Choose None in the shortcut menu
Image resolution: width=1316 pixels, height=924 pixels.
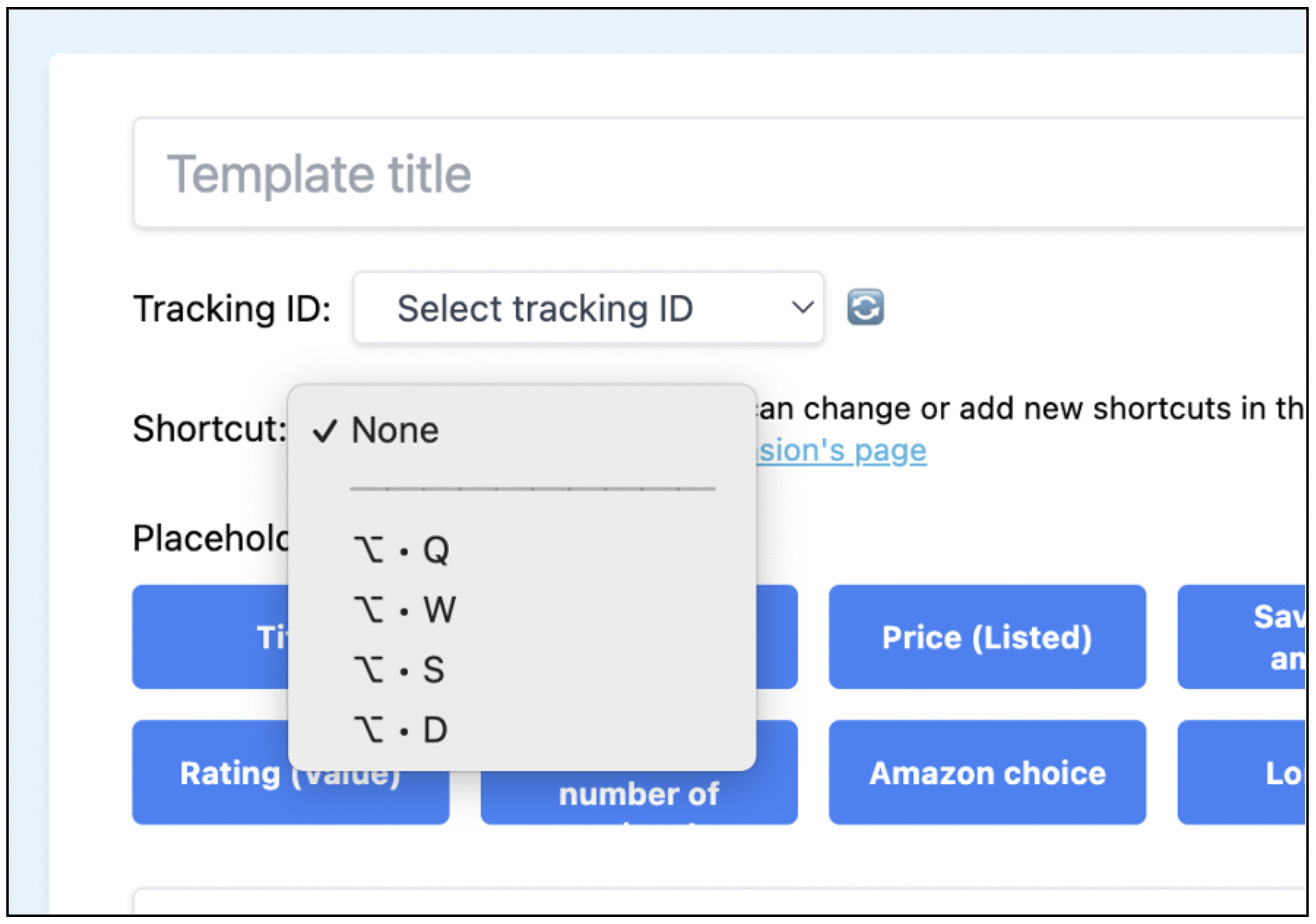coord(395,431)
